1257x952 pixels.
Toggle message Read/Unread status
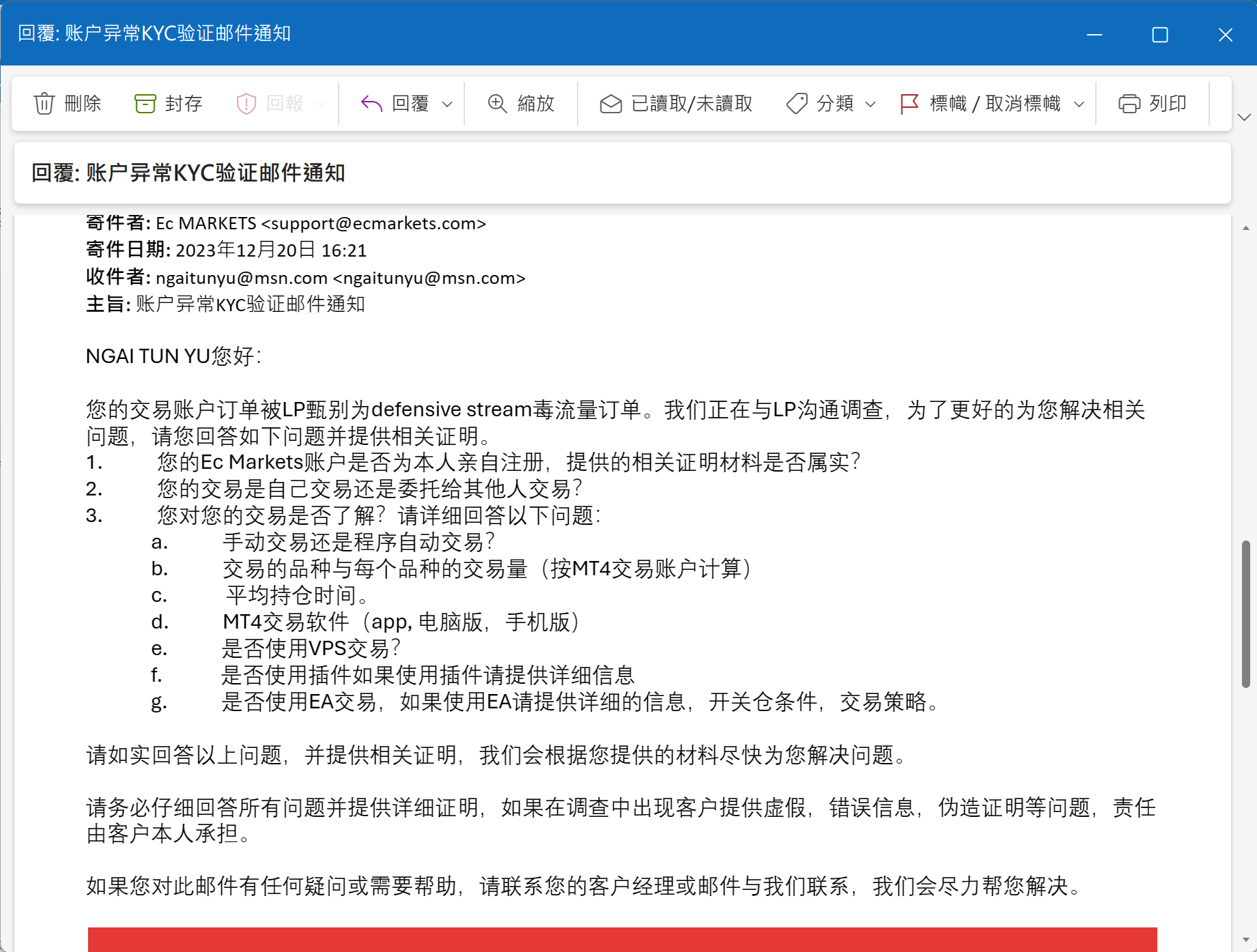691,104
